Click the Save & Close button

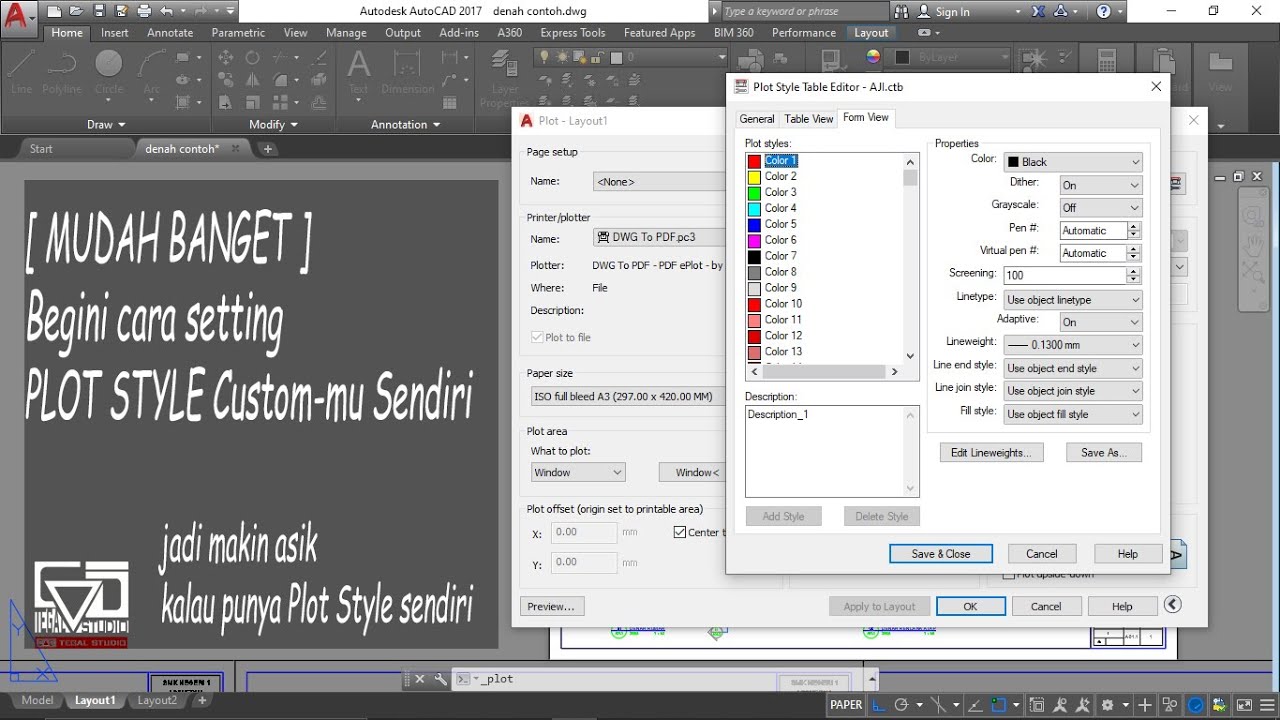941,554
